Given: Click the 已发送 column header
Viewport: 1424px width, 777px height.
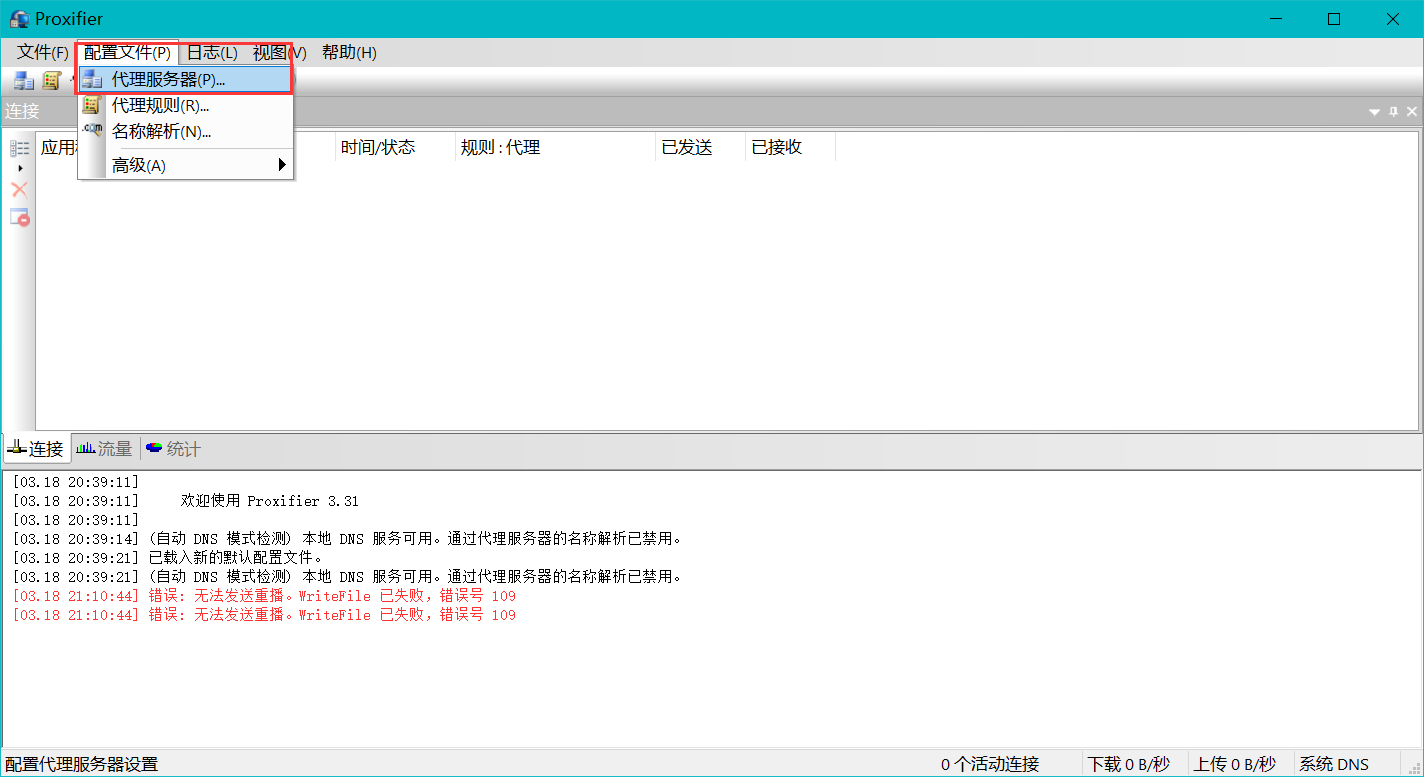Looking at the screenshot, I should [700, 147].
